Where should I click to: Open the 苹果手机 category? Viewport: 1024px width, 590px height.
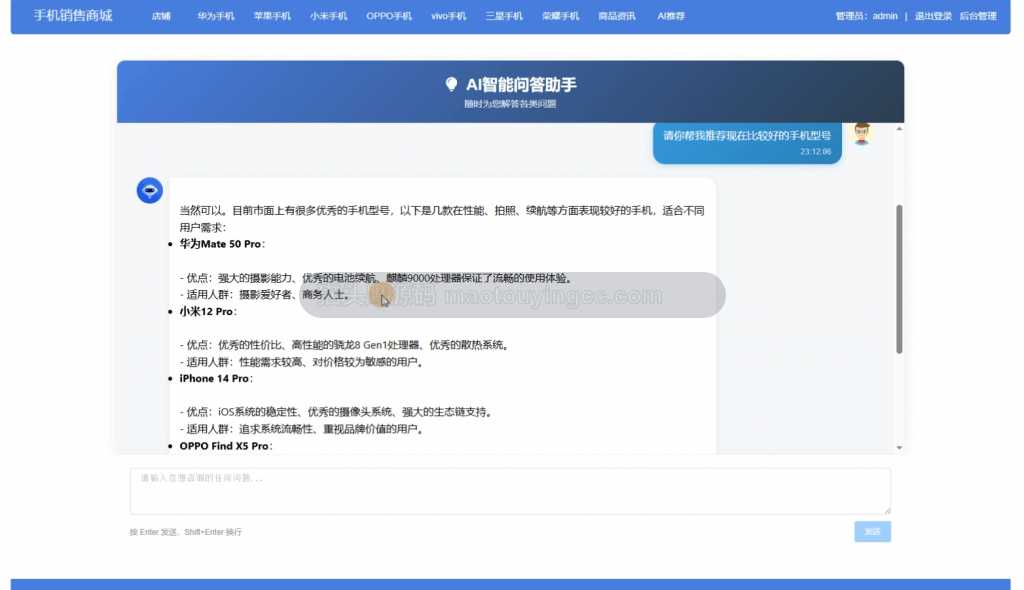[272, 16]
